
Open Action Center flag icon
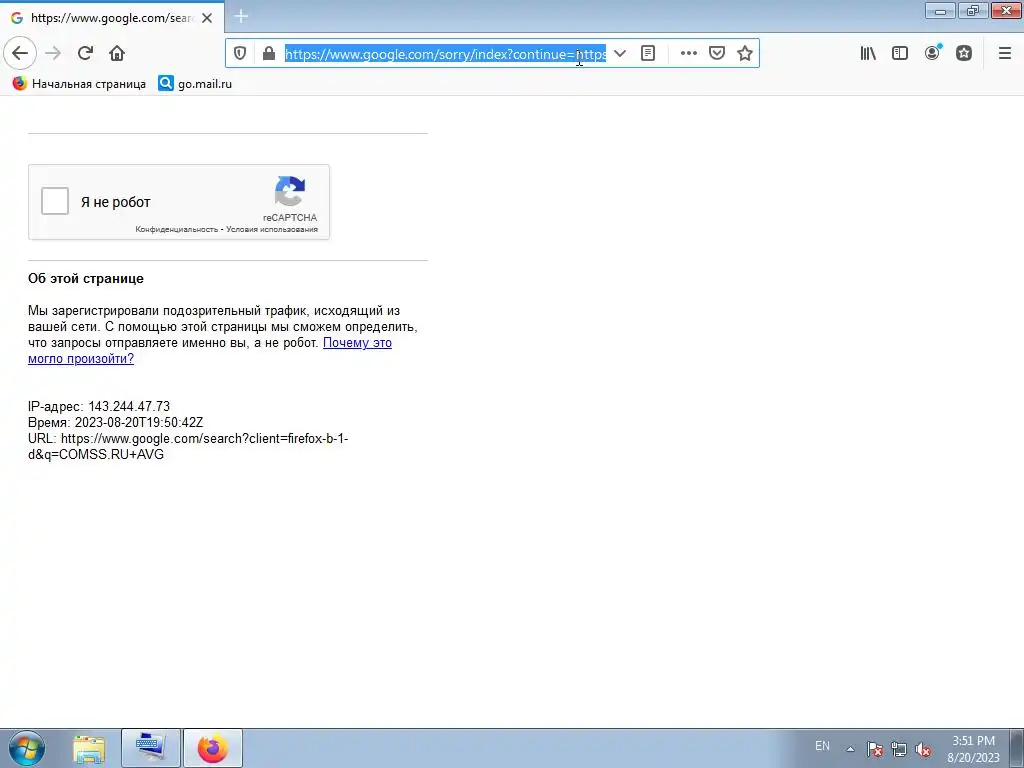pos(874,748)
